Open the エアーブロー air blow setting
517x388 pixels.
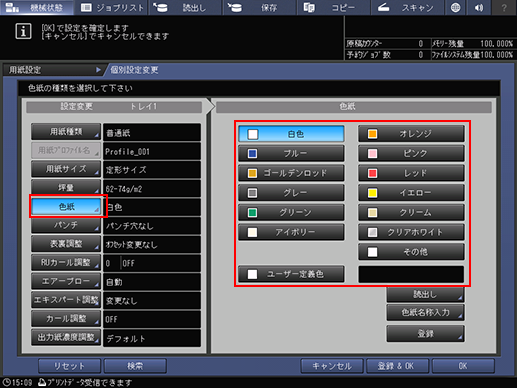pos(66,281)
